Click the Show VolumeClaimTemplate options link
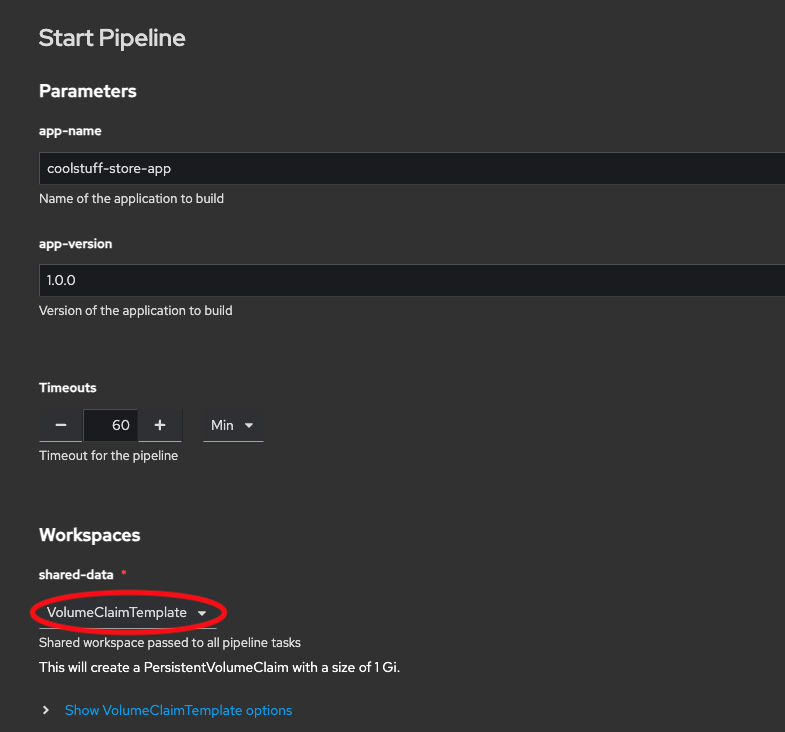Image resolution: width=785 pixels, height=732 pixels. click(x=178, y=710)
